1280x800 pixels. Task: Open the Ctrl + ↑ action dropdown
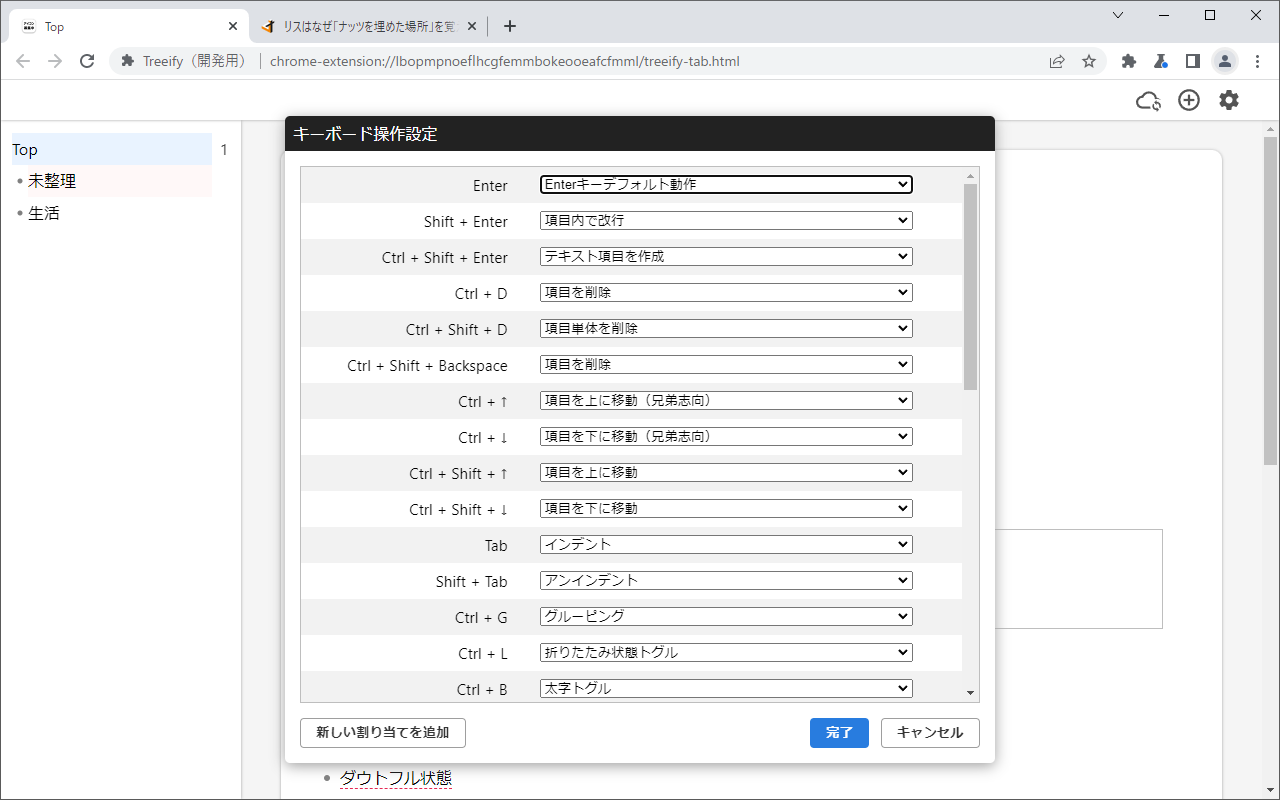pos(726,400)
